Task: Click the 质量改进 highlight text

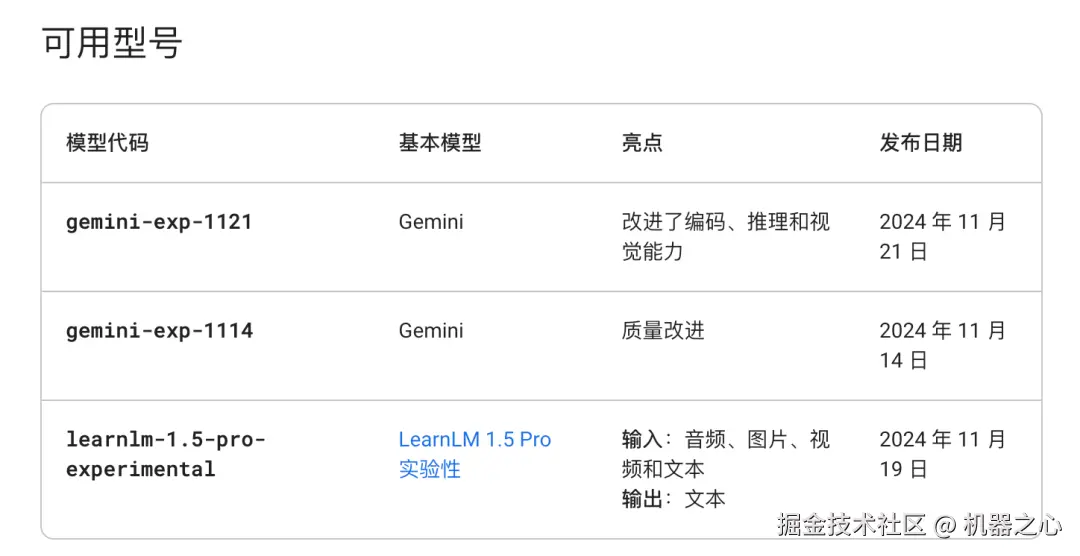Action: [x=663, y=331]
